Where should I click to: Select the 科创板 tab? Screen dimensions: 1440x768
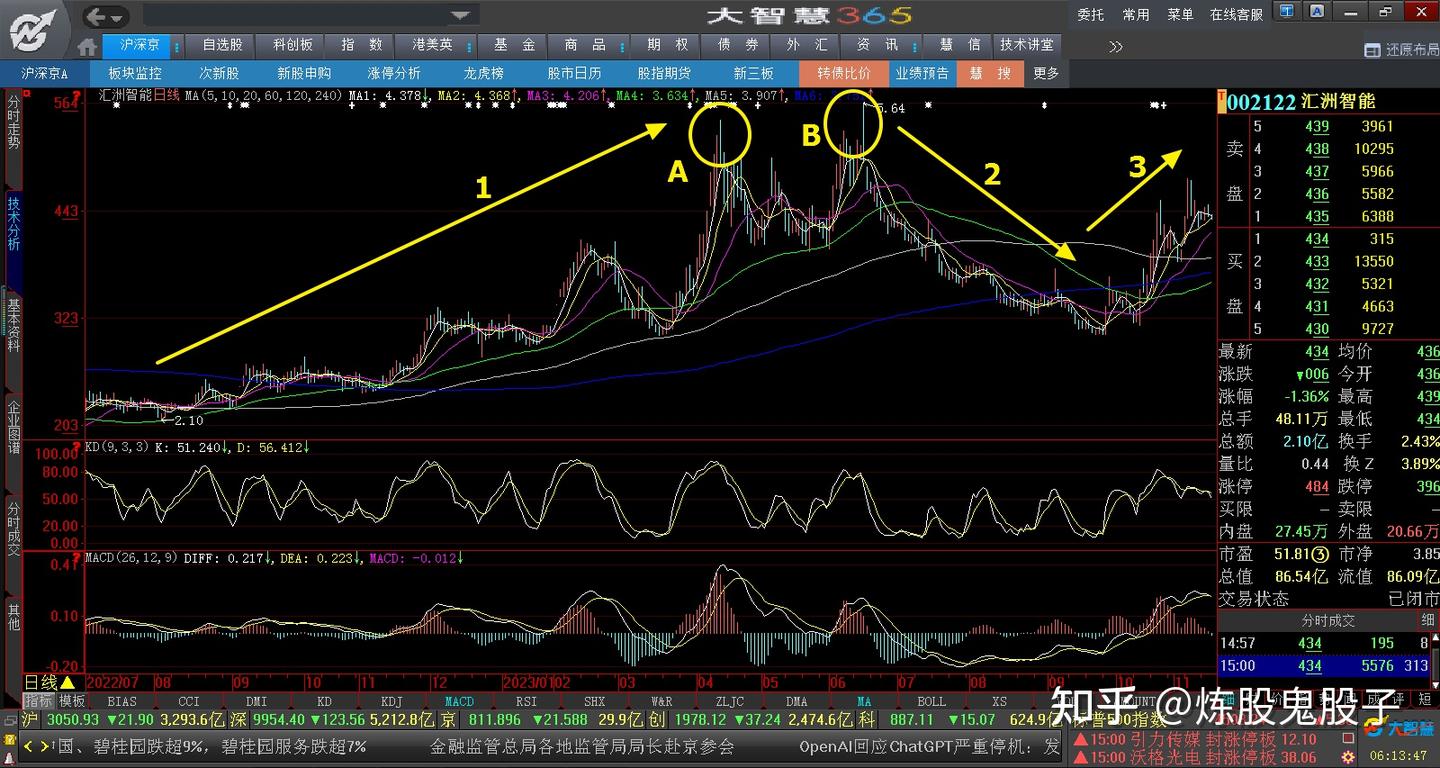[292, 45]
